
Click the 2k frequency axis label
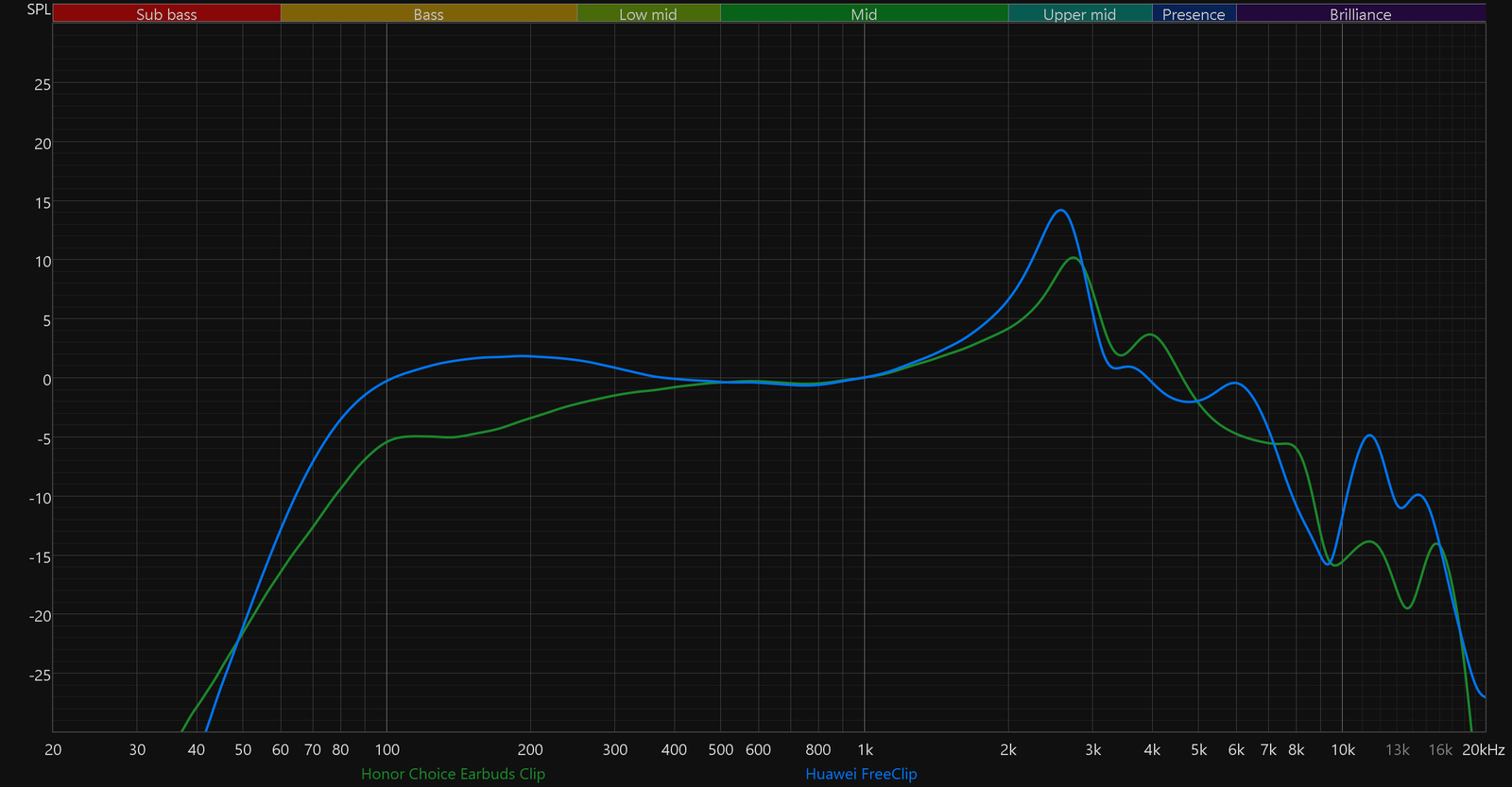[1008, 750]
